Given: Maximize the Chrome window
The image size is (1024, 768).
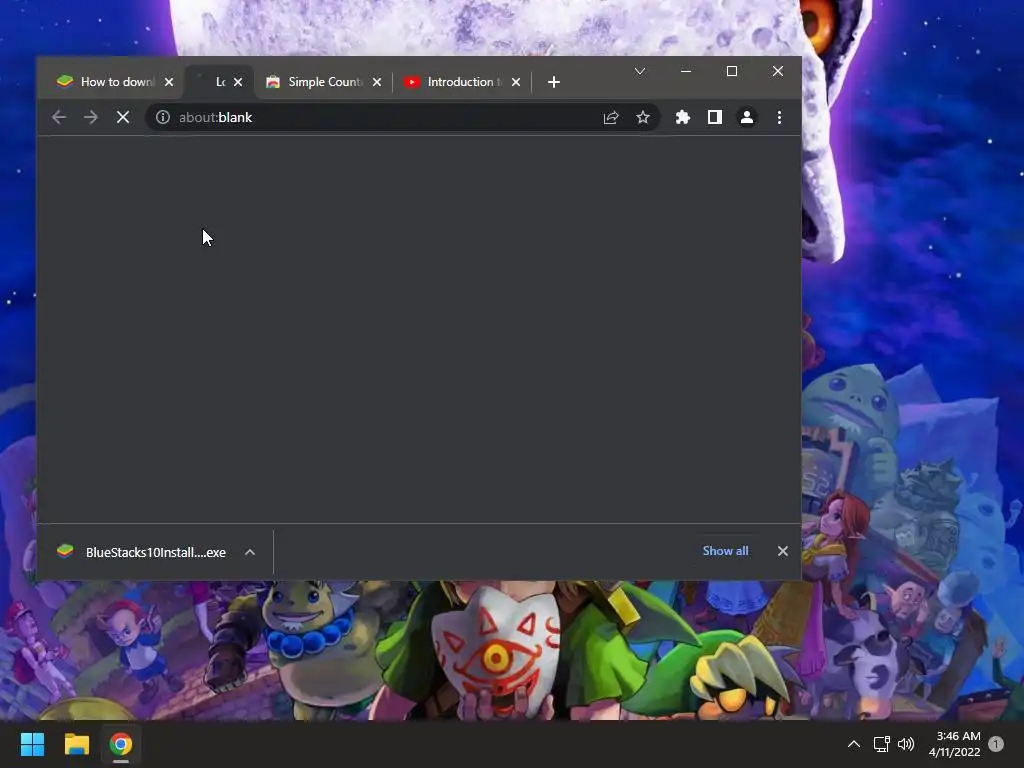Looking at the screenshot, I should [732, 71].
